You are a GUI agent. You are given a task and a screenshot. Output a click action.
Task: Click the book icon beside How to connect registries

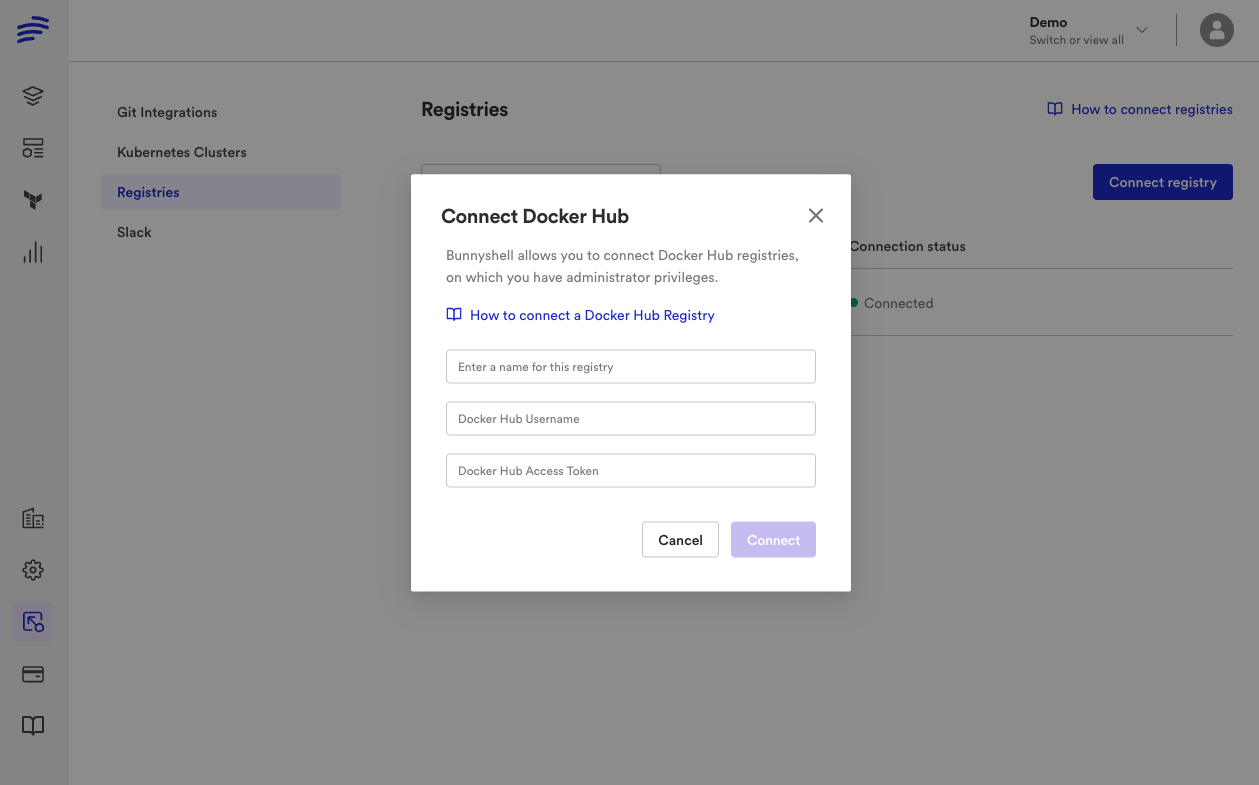tap(1055, 109)
